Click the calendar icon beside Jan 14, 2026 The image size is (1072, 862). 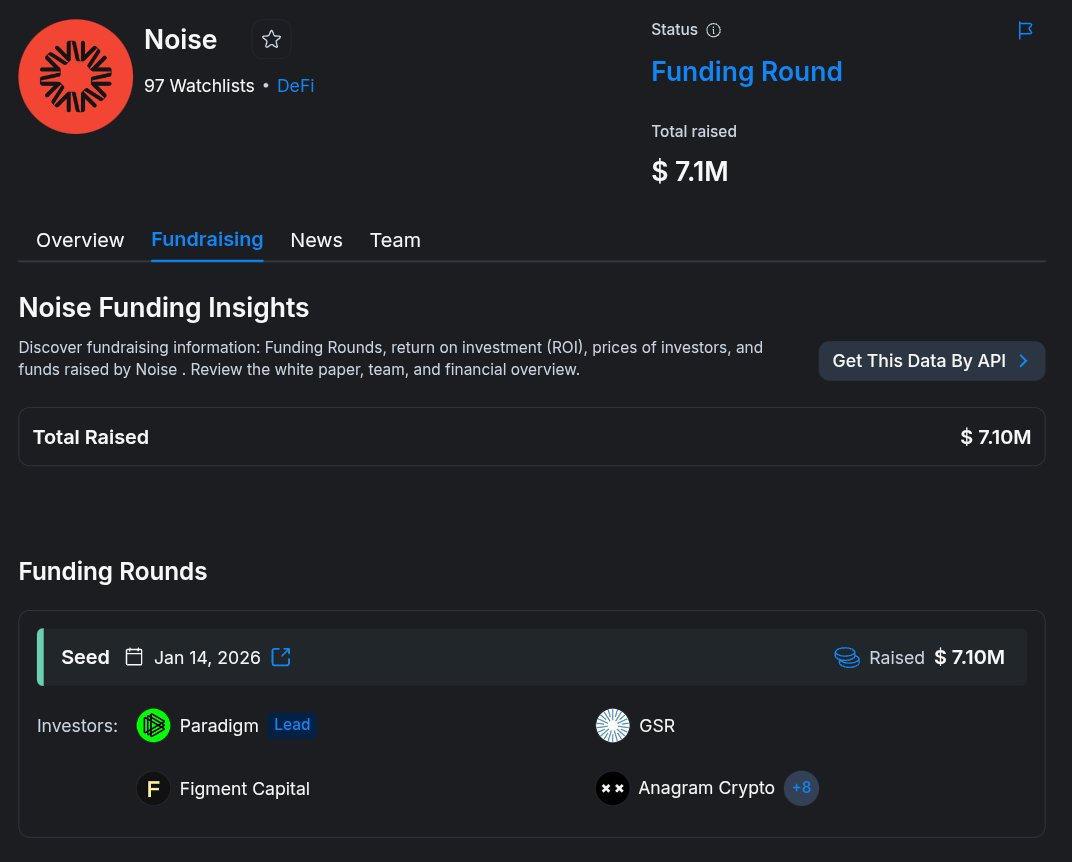point(134,657)
